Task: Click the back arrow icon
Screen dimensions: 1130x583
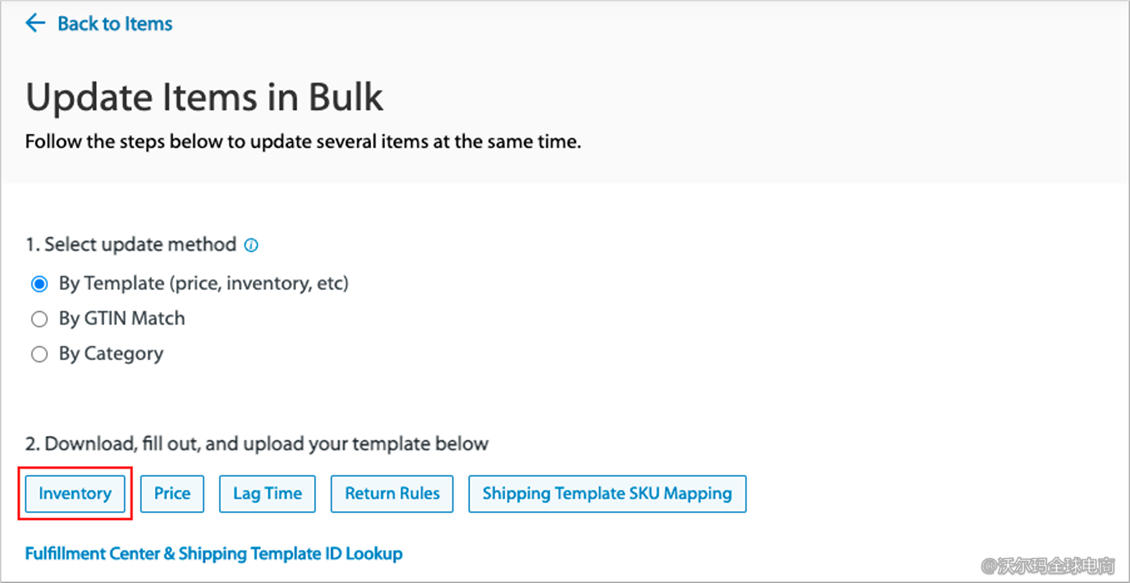Action: point(35,23)
